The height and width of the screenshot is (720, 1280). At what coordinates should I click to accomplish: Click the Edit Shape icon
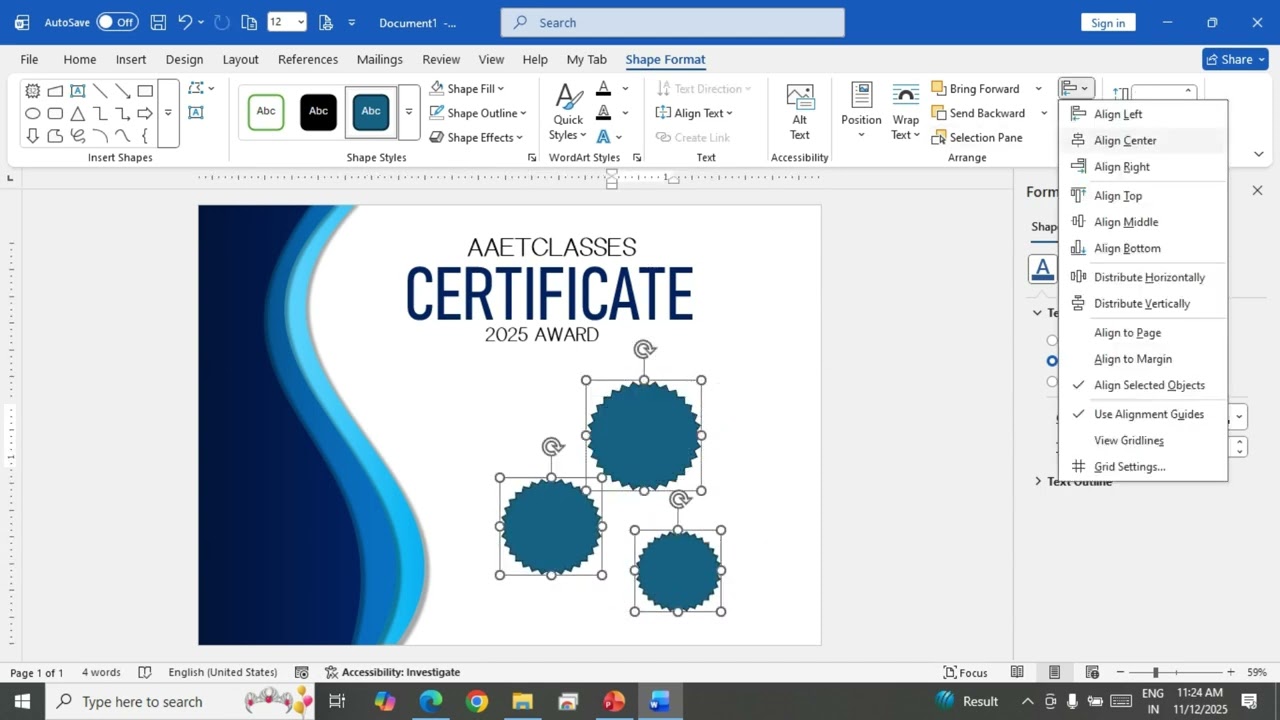pyautogui.click(x=195, y=89)
